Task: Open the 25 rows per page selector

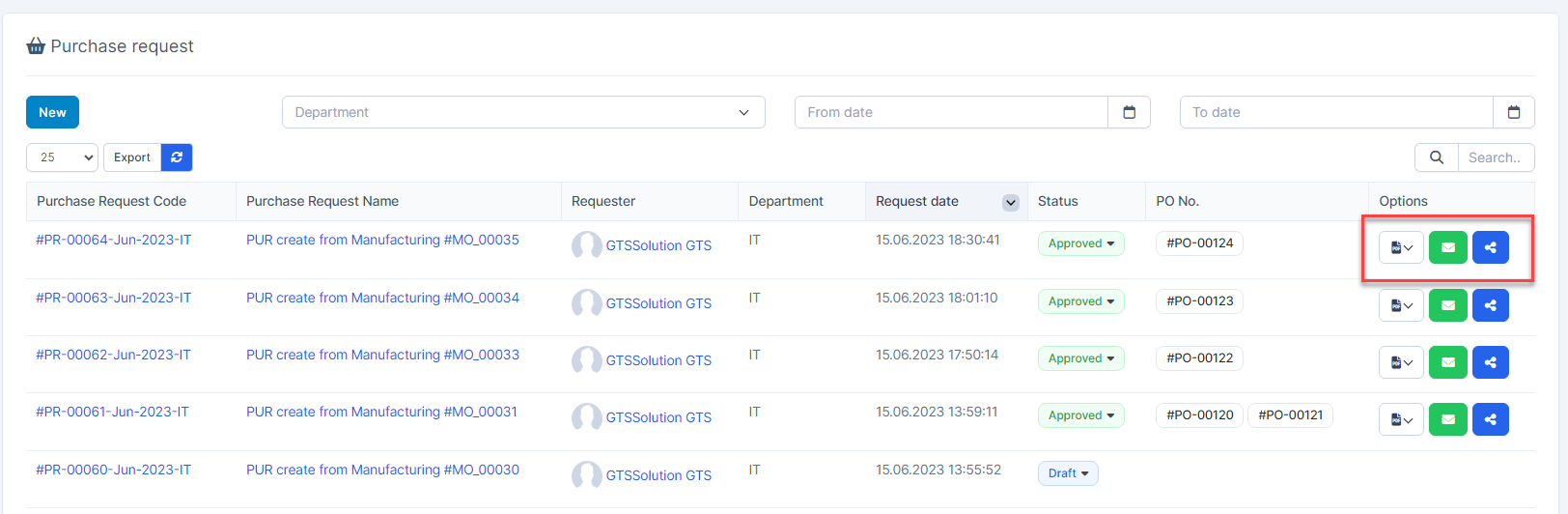Action: 62,157
